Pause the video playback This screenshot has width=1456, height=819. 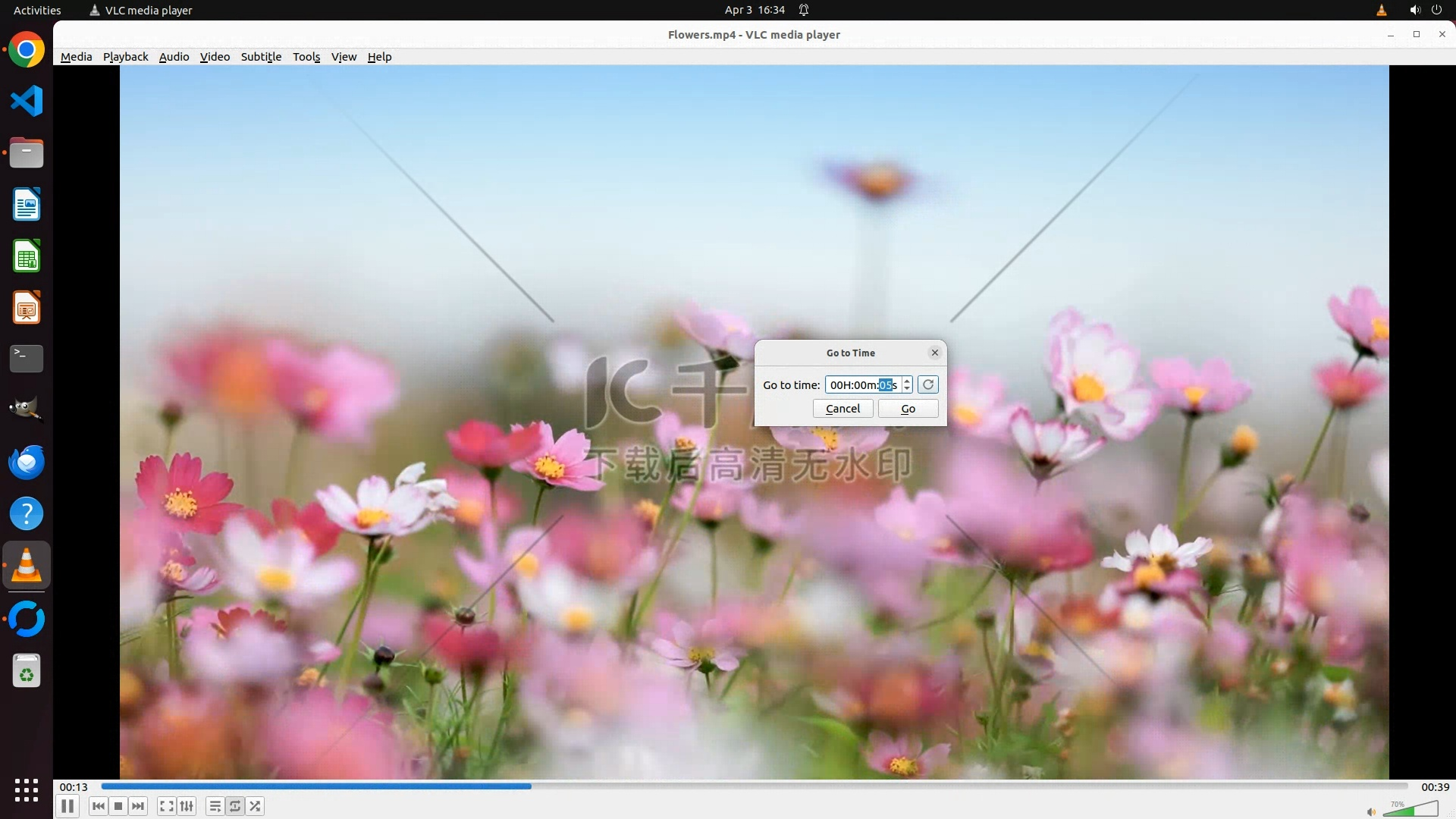[67, 806]
